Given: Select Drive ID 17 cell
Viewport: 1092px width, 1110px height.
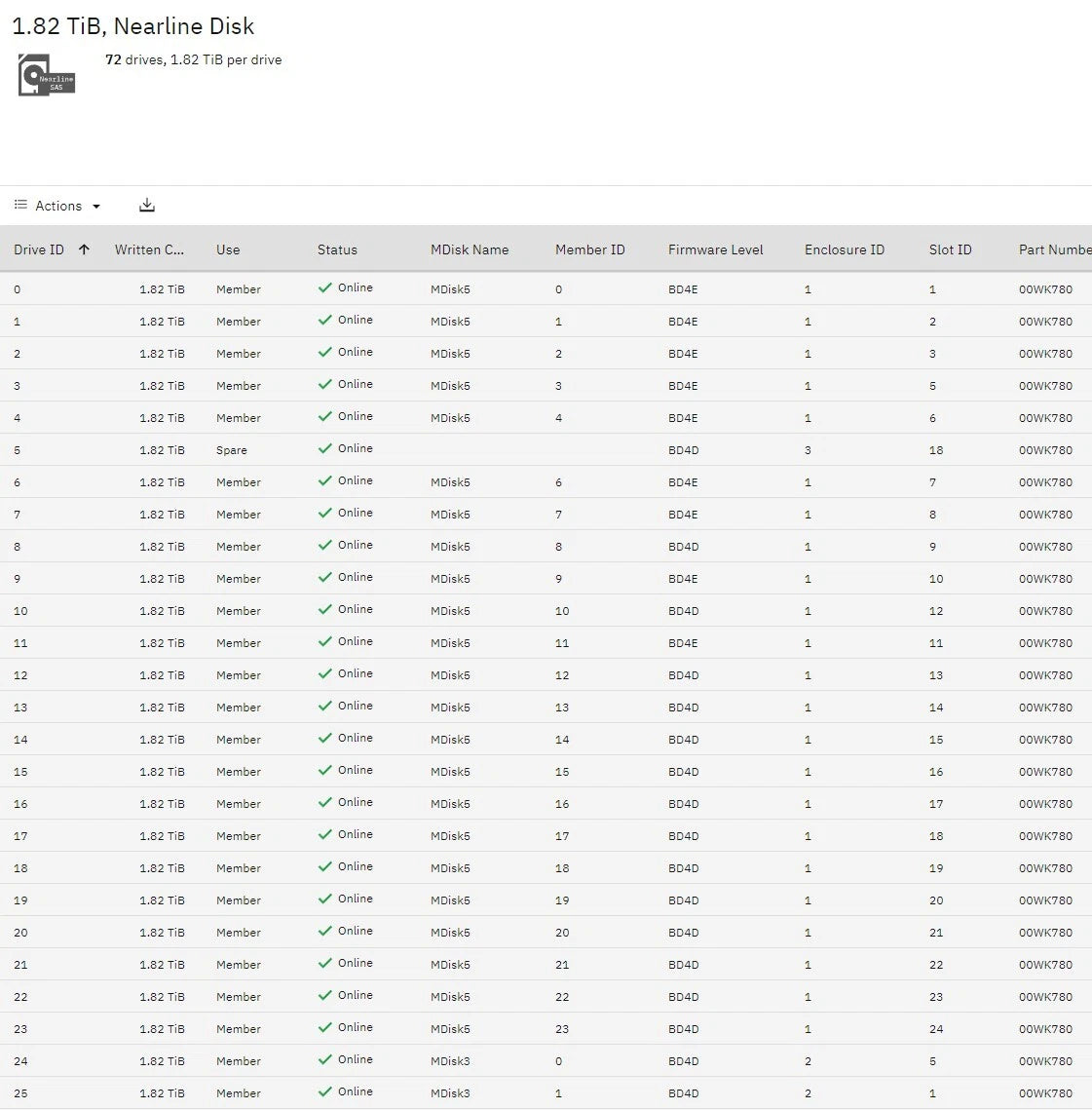Looking at the screenshot, I should 20,836.
